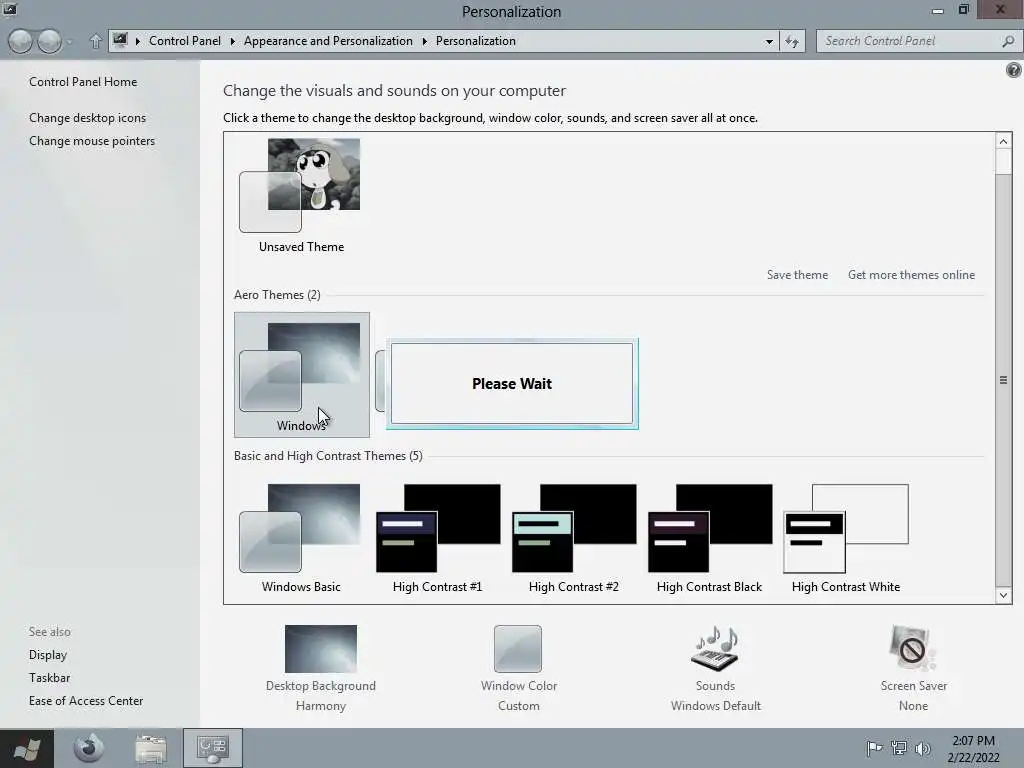Go up one level with the up arrow
The width and height of the screenshot is (1024, 768).
[95, 41]
